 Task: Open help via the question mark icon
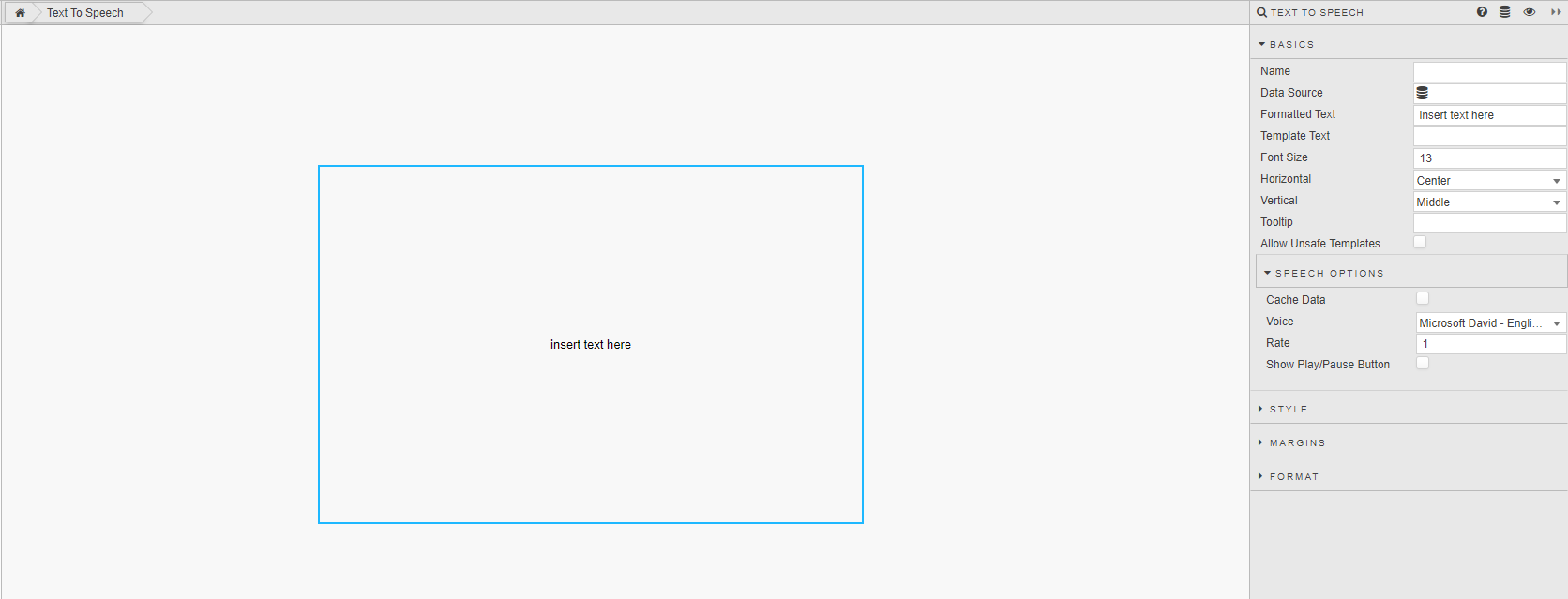(x=1482, y=12)
